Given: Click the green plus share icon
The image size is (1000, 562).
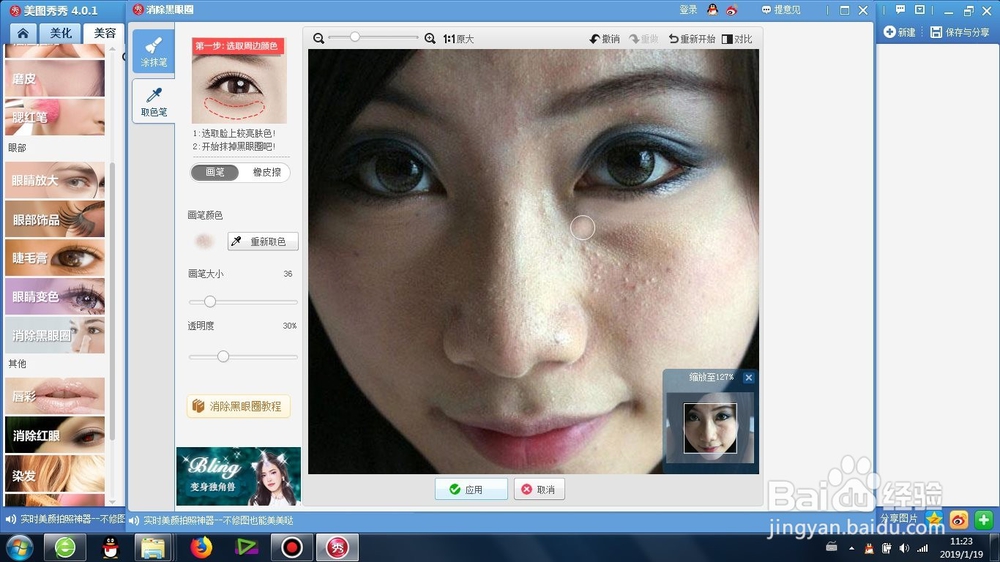Looking at the screenshot, I should pos(983,519).
